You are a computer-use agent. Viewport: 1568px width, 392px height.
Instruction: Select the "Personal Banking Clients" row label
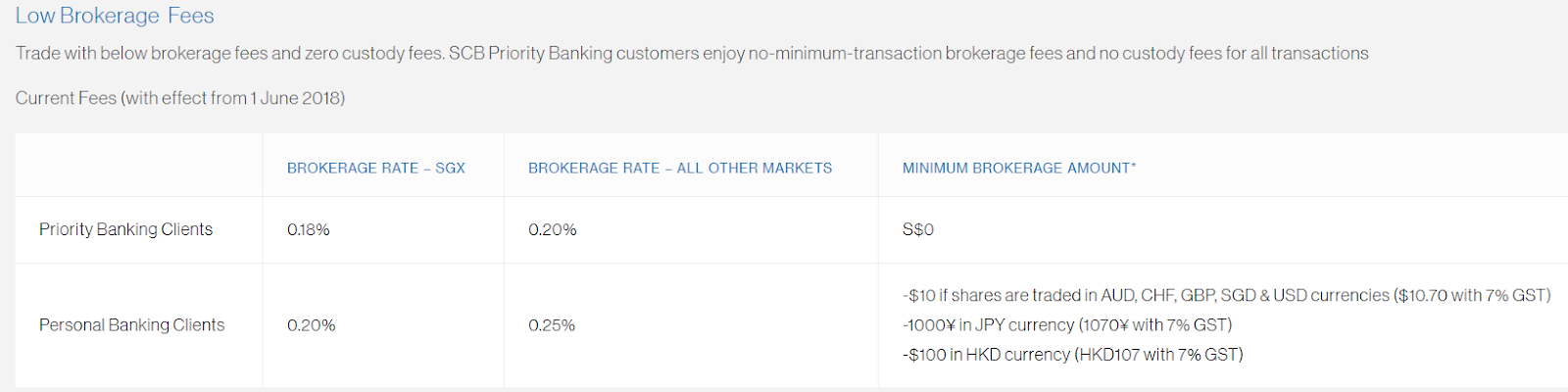pos(131,324)
